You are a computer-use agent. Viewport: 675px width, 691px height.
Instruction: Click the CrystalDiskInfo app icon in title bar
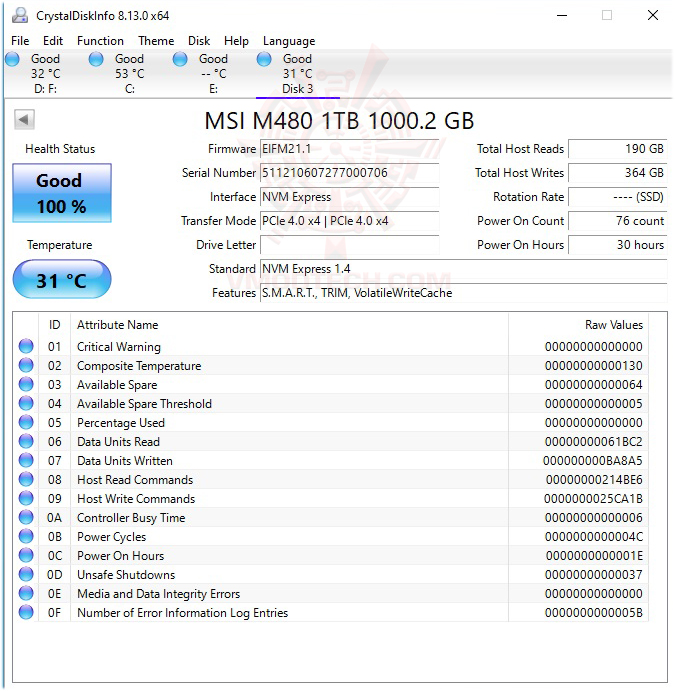click(20, 15)
